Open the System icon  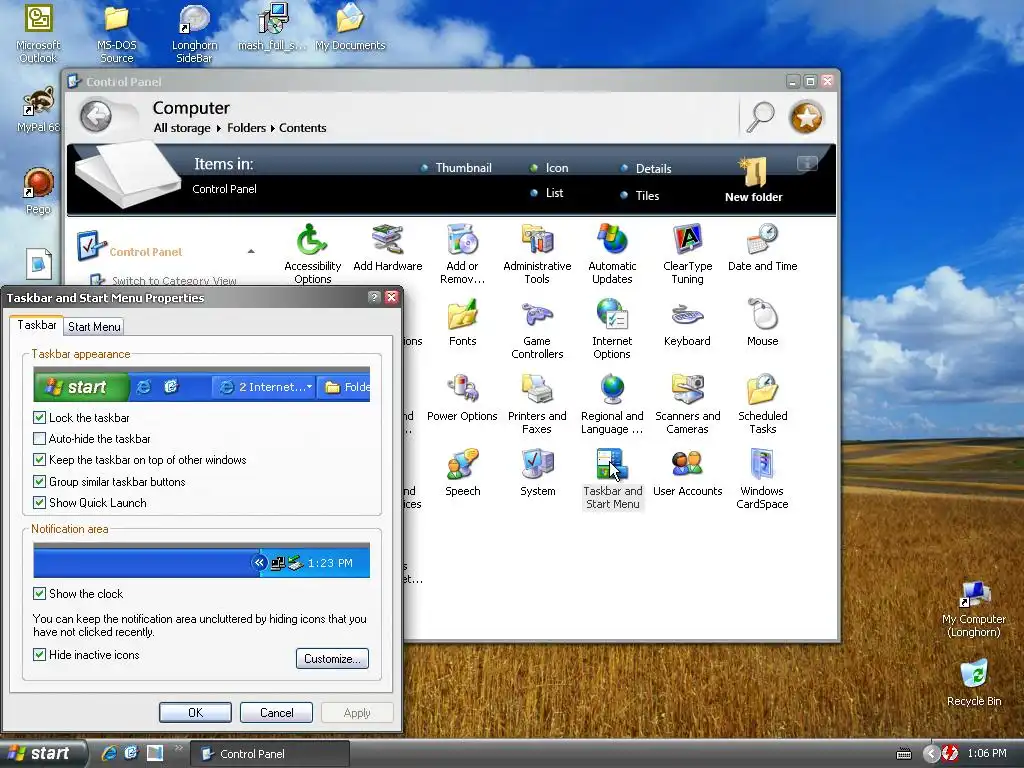tap(537, 473)
